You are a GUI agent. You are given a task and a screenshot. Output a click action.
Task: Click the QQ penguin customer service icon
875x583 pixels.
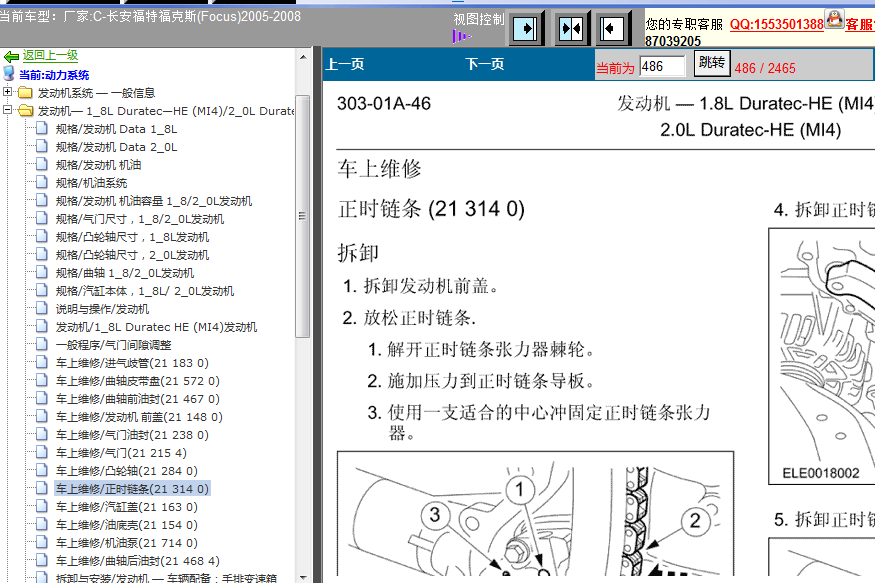[x=834, y=18]
